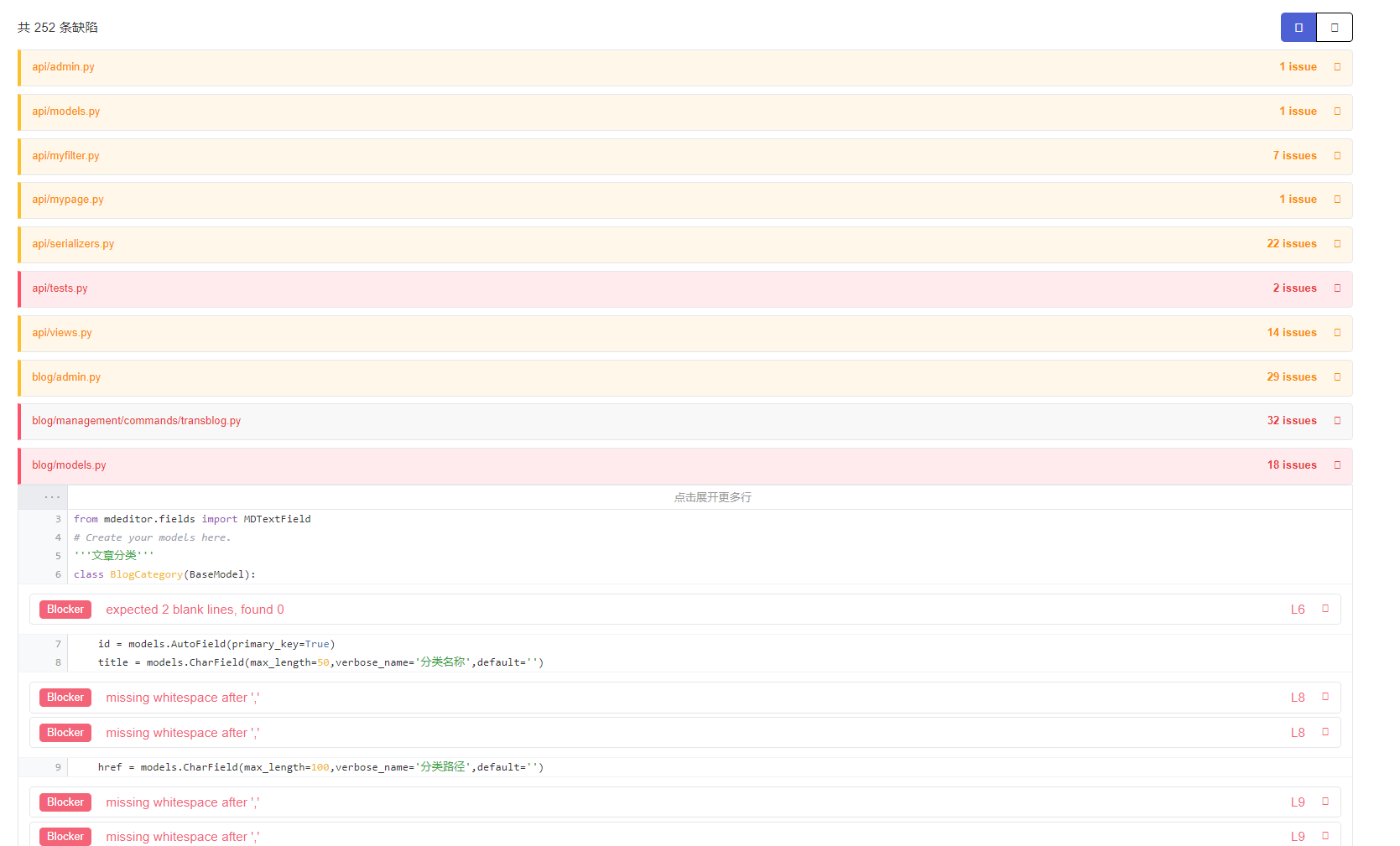Click the '32 issues' count label
The image size is (1400, 846).
(1291, 421)
